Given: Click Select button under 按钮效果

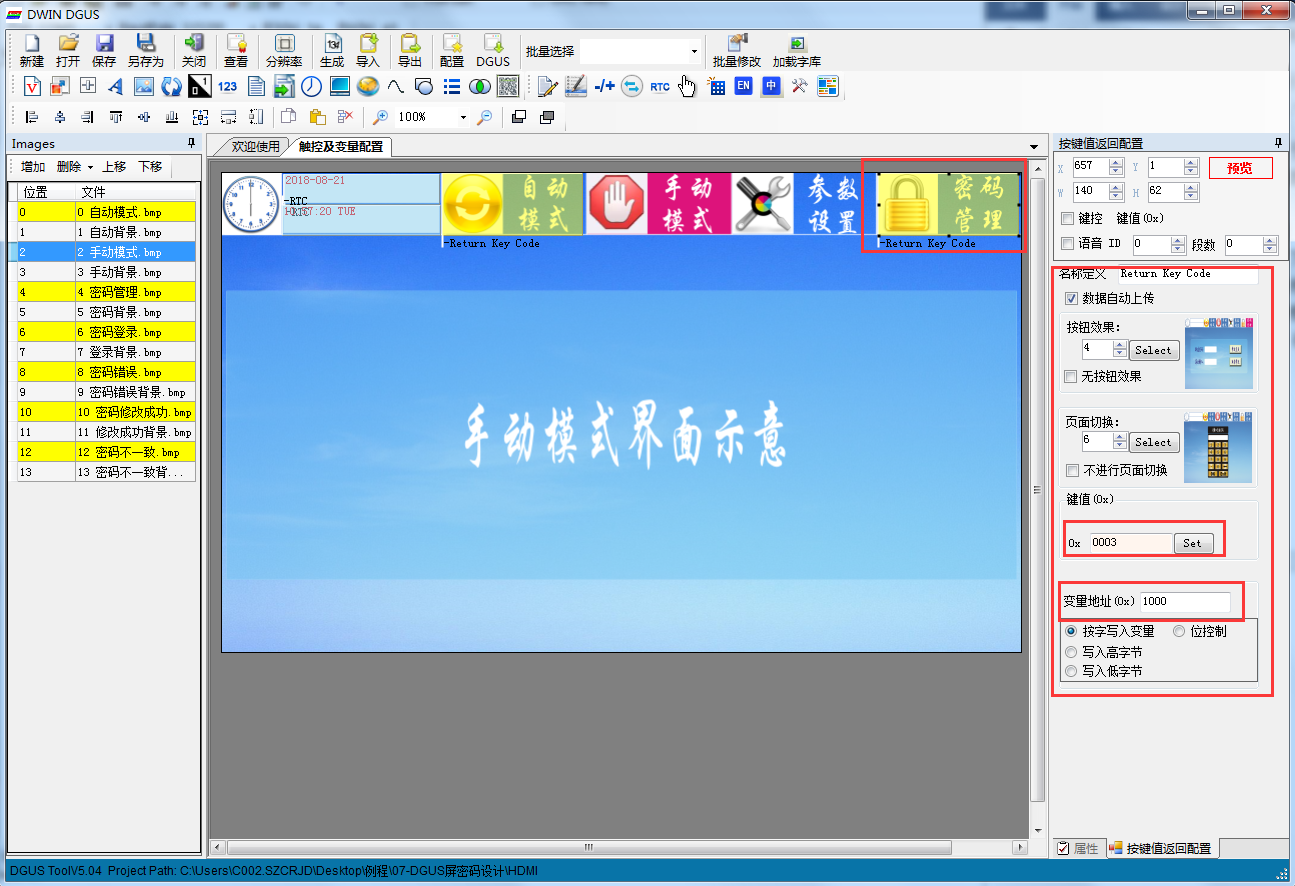Looking at the screenshot, I should 1154,350.
